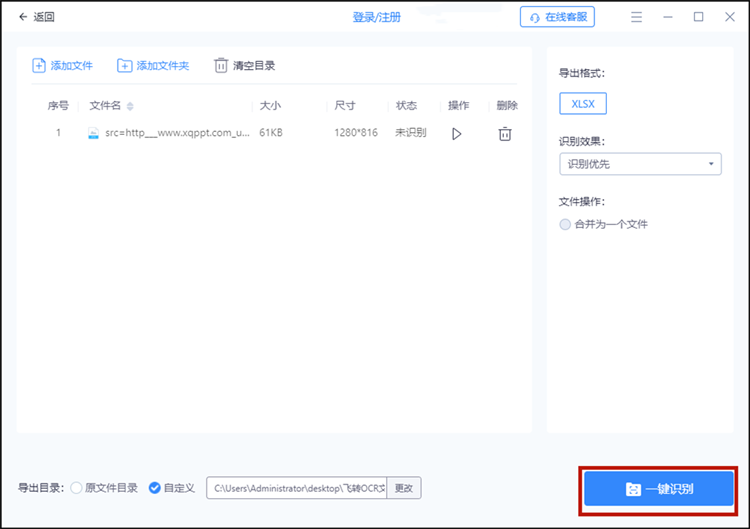Open the 登录/注册 login link
Image resolution: width=750 pixels, height=529 pixels.
click(x=376, y=17)
